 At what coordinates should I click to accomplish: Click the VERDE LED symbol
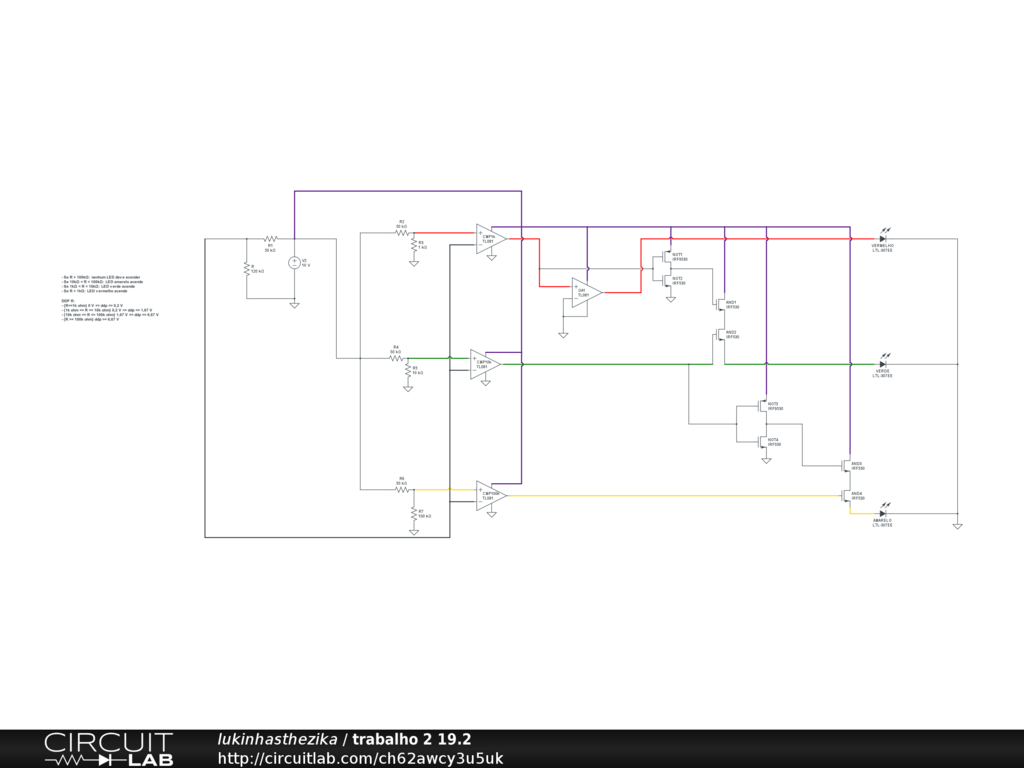(x=882, y=364)
